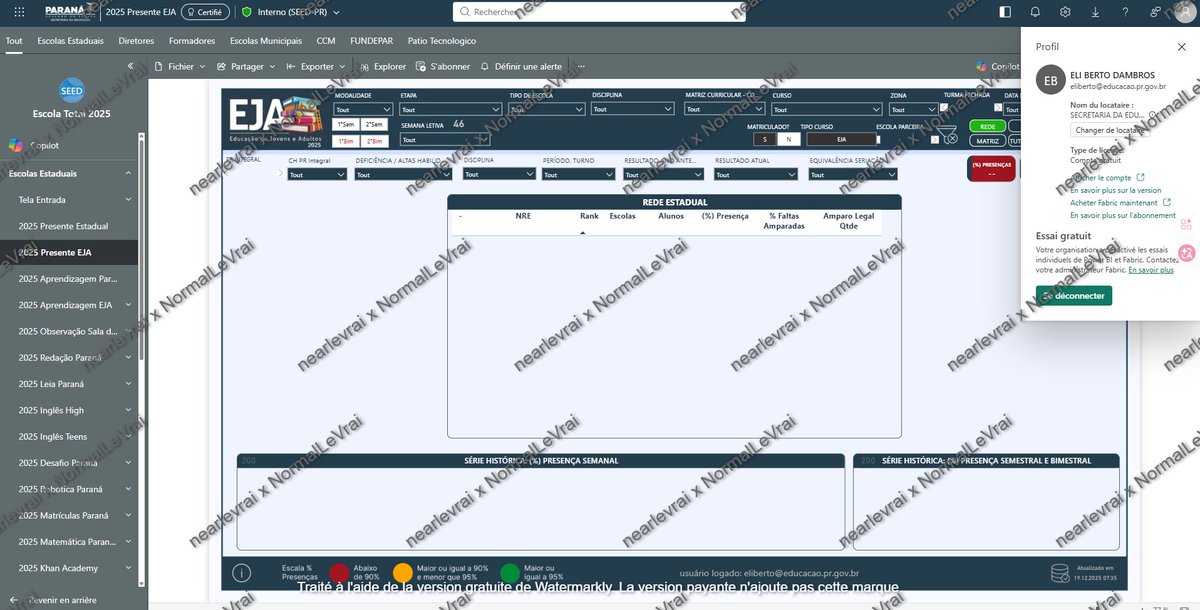Click S'abonner in the toolbar
This screenshot has width=1200, height=610.
tap(443, 67)
